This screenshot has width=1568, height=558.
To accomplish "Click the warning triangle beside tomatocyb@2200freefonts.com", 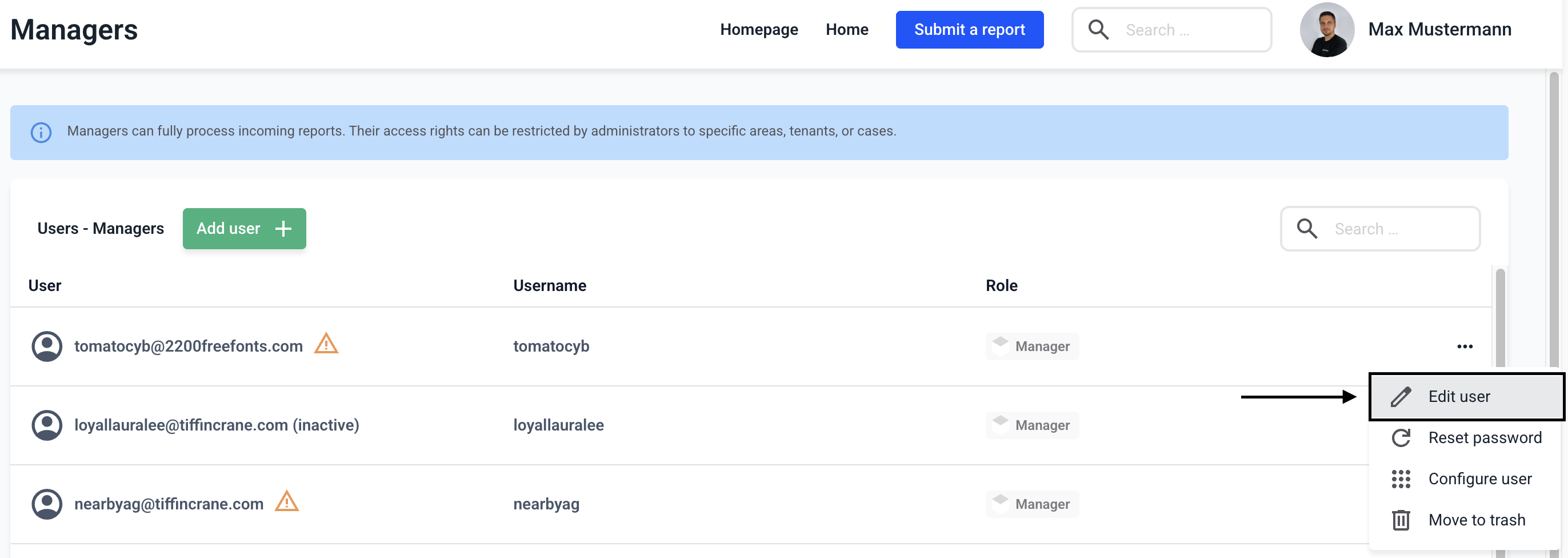I will pos(326,344).
